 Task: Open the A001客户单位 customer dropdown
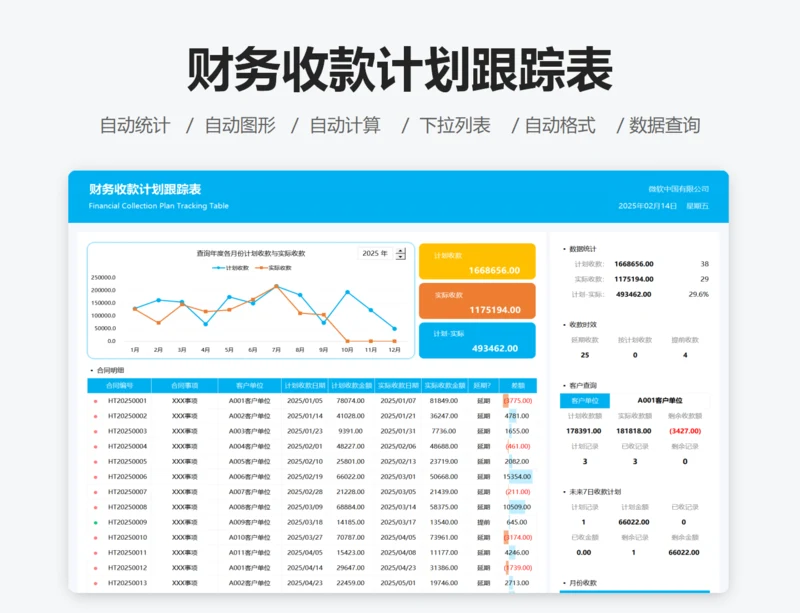click(661, 399)
